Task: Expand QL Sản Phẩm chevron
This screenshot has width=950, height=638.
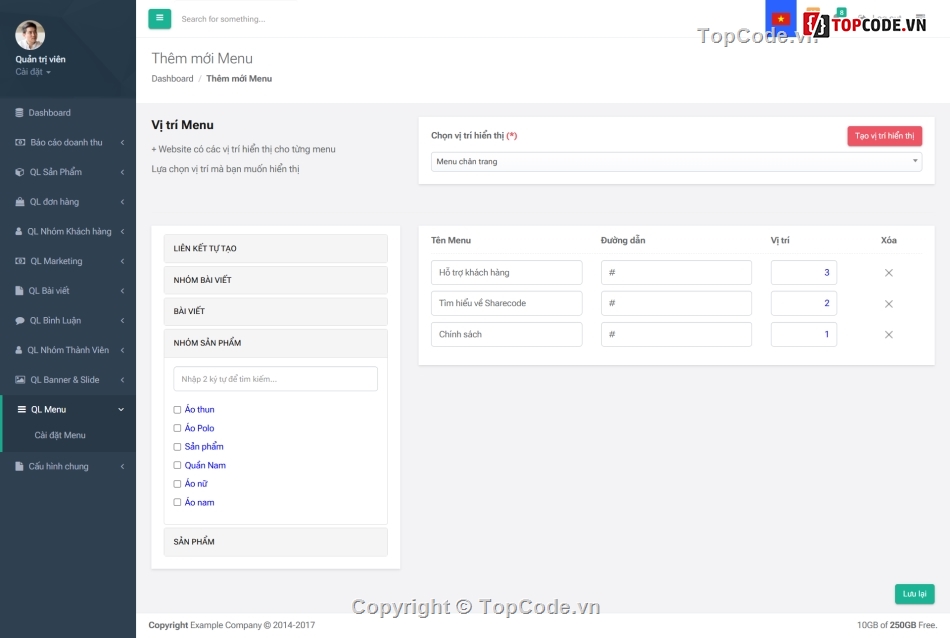Action: pos(122,172)
